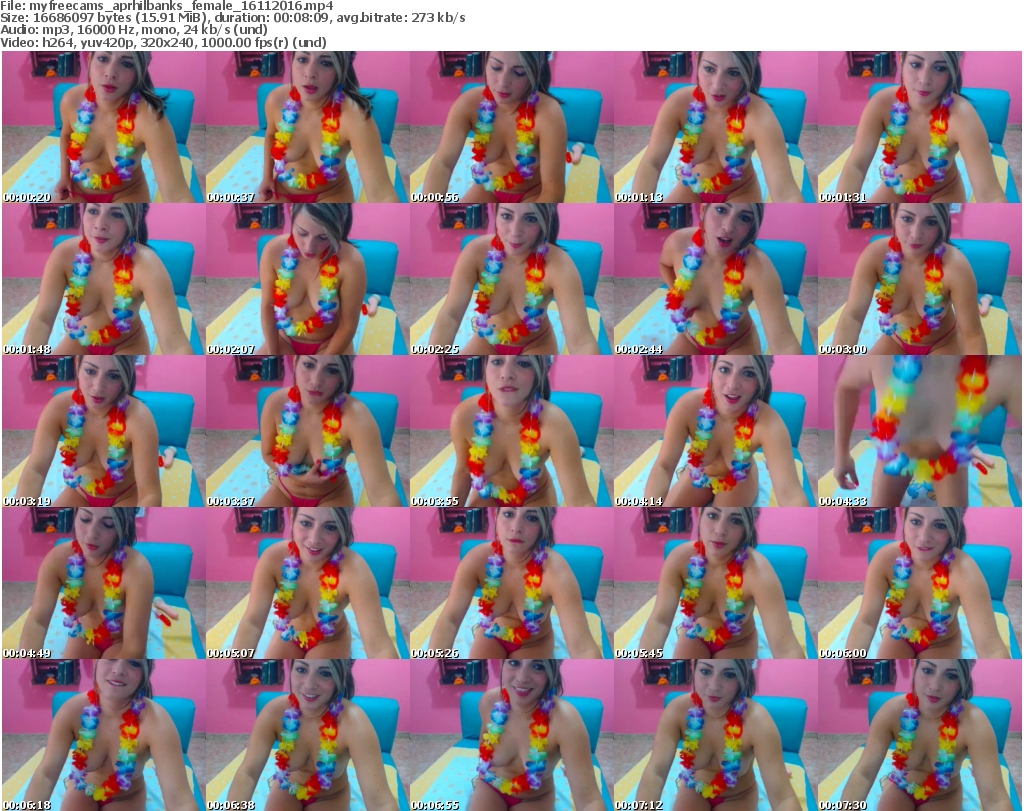The width and height of the screenshot is (1024, 811).
Task: View the thumbnail stamped 00:06:18
Action: (104, 735)
